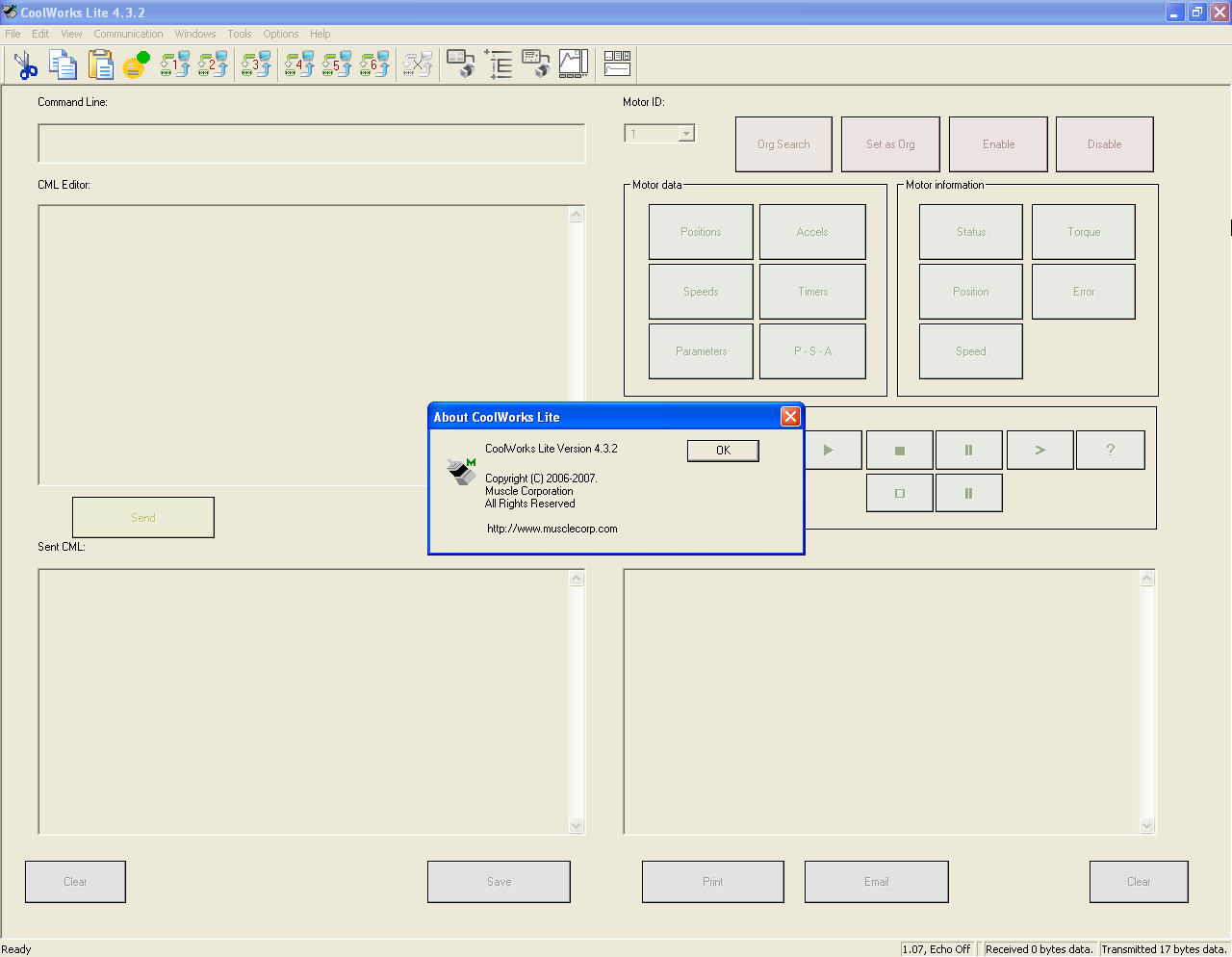Click the keypad-with-motor toolbar icon
The image size is (1232, 957).
pyautogui.click(x=536, y=65)
